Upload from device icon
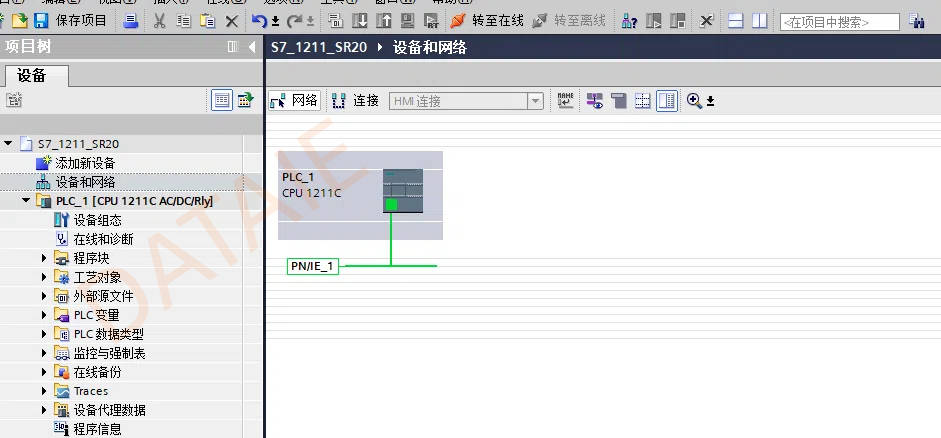This screenshot has width=941, height=438. tap(383, 22)
